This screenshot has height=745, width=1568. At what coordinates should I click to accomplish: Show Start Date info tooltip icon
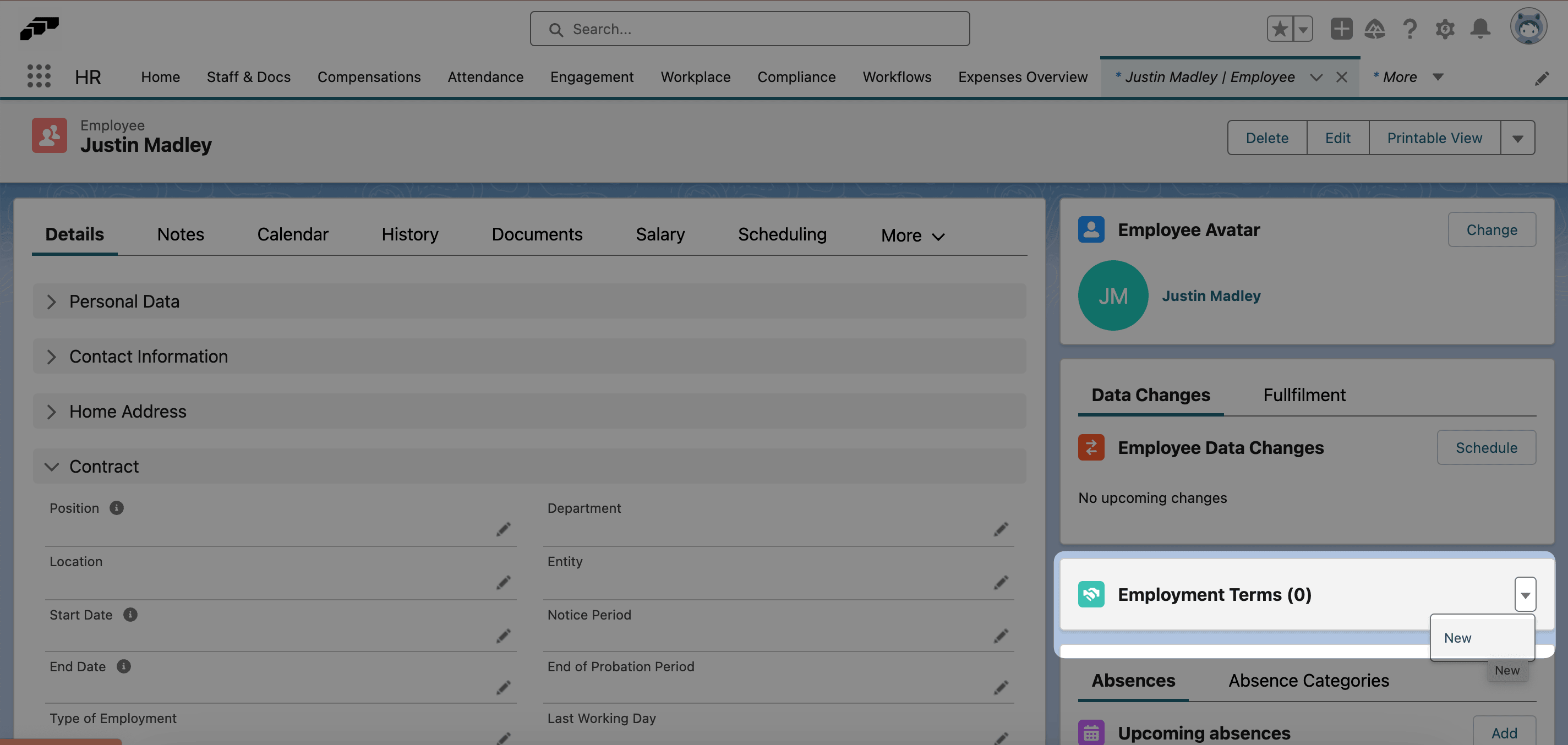coord(130,614)
